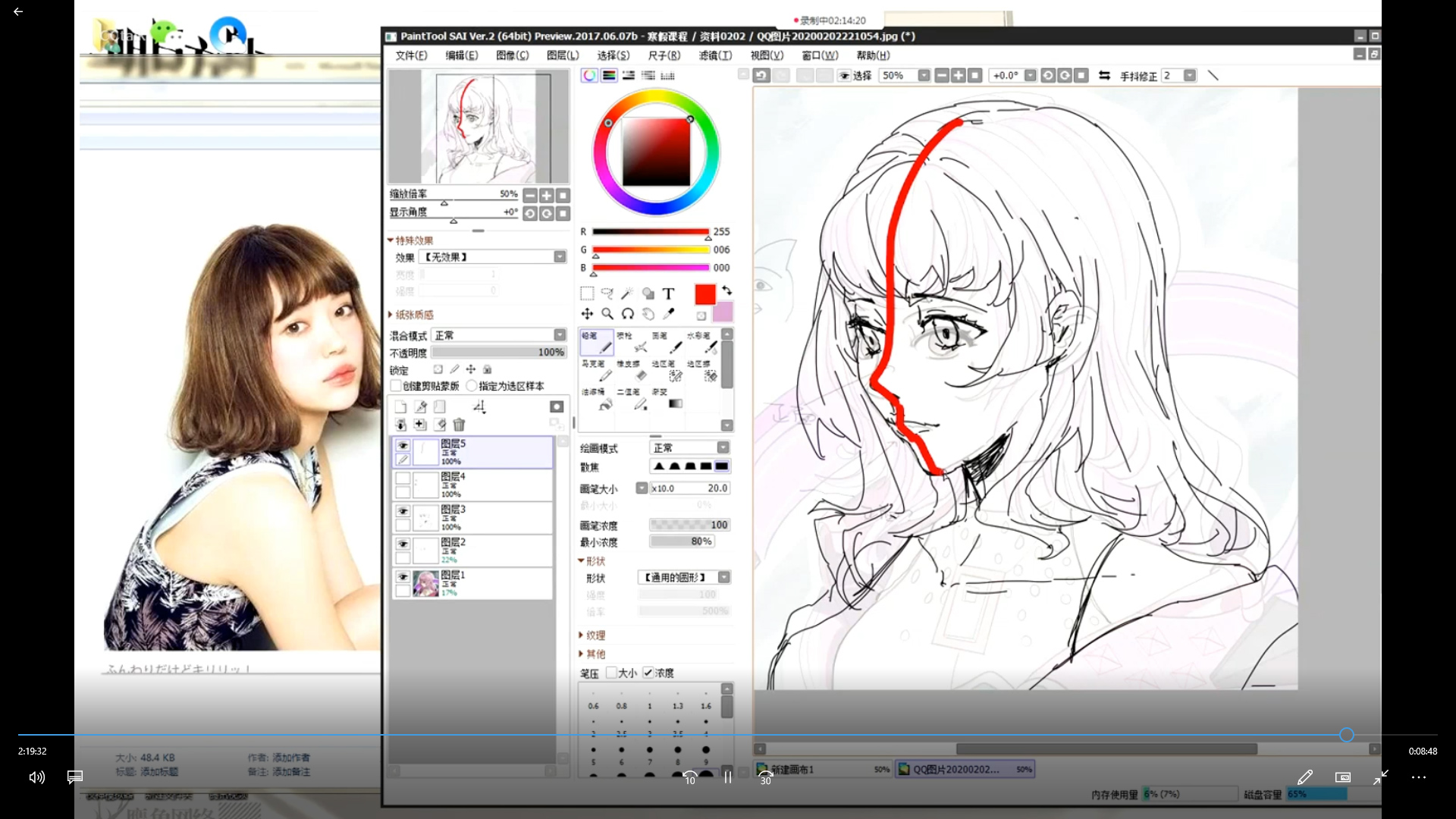Click the red foreground color swatch

704,294
